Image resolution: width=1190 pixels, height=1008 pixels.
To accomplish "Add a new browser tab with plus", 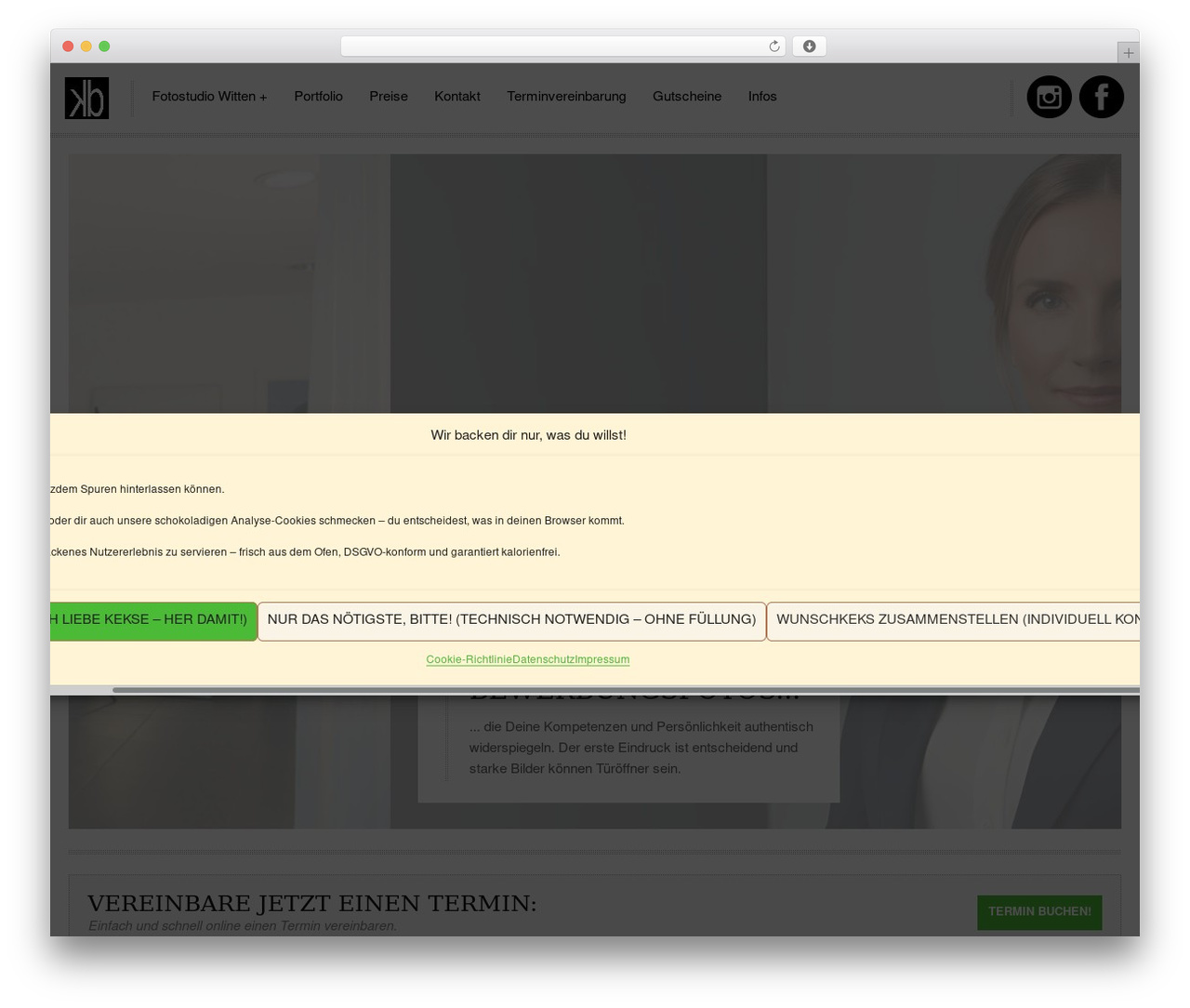I will [1128, 53].
